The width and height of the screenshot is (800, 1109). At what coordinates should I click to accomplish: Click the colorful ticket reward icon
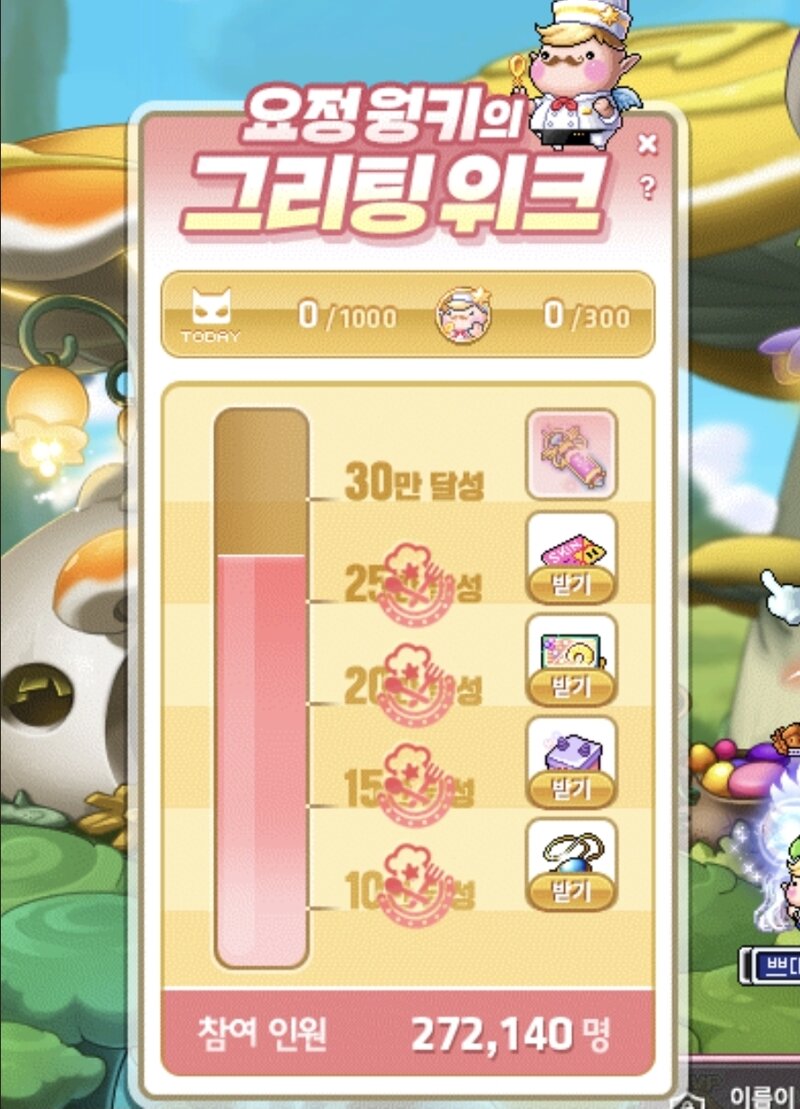(x=572, y=651)
